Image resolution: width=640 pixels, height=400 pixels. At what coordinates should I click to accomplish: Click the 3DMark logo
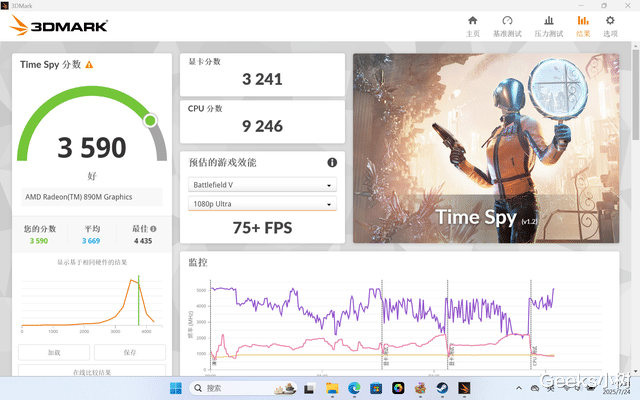(x=58, y=25)
